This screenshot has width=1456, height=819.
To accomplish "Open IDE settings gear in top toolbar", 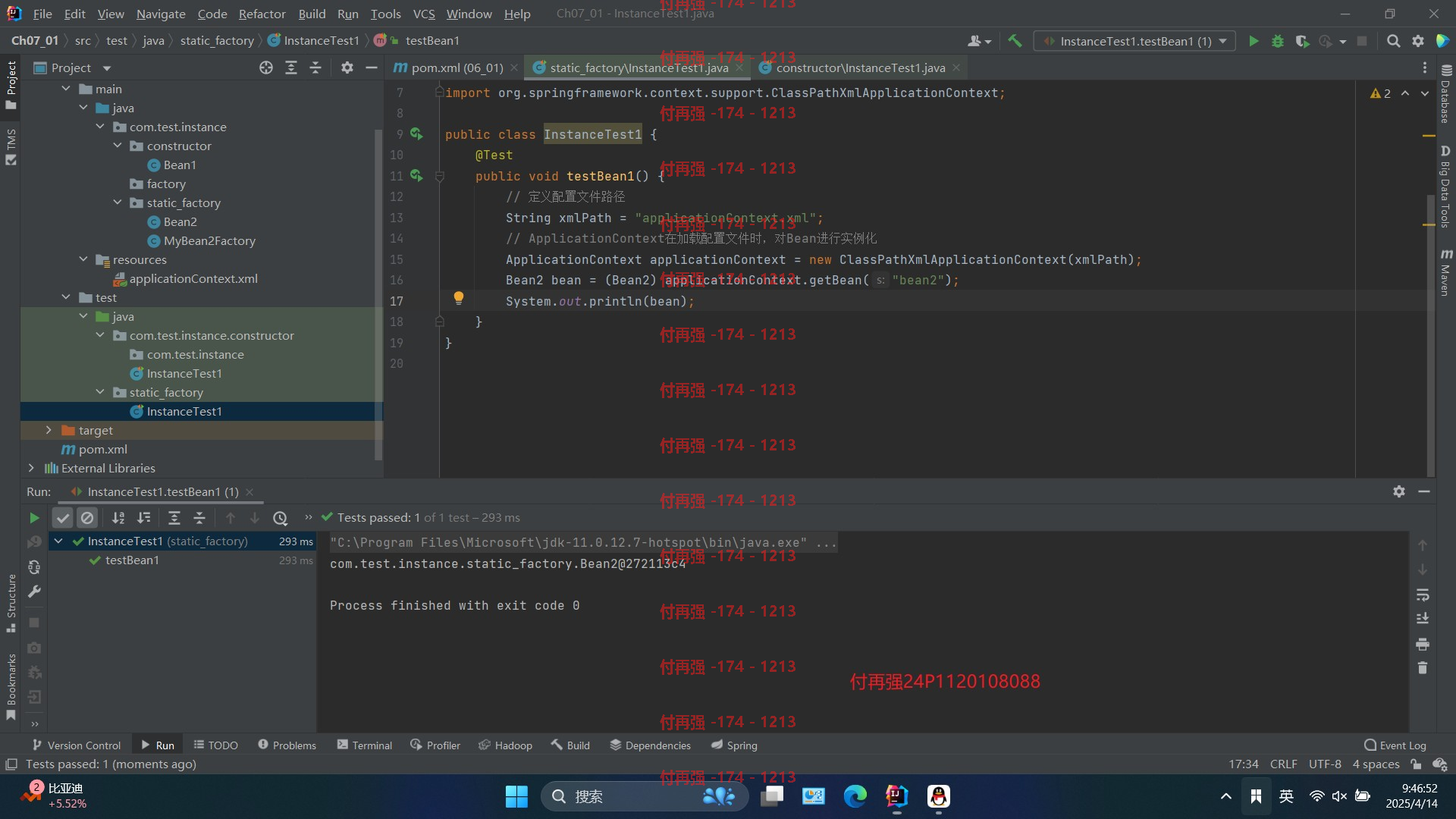I will (1418, 41).
